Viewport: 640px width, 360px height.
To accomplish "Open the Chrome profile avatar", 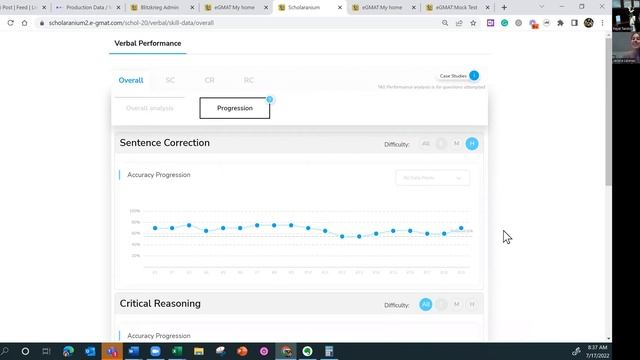I will [589, 23].
